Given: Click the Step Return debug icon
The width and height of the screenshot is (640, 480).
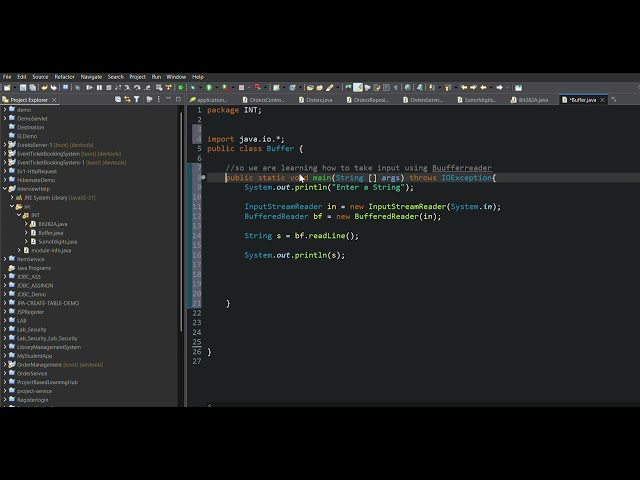Looking at the screenshot, I should pos(147,87).
